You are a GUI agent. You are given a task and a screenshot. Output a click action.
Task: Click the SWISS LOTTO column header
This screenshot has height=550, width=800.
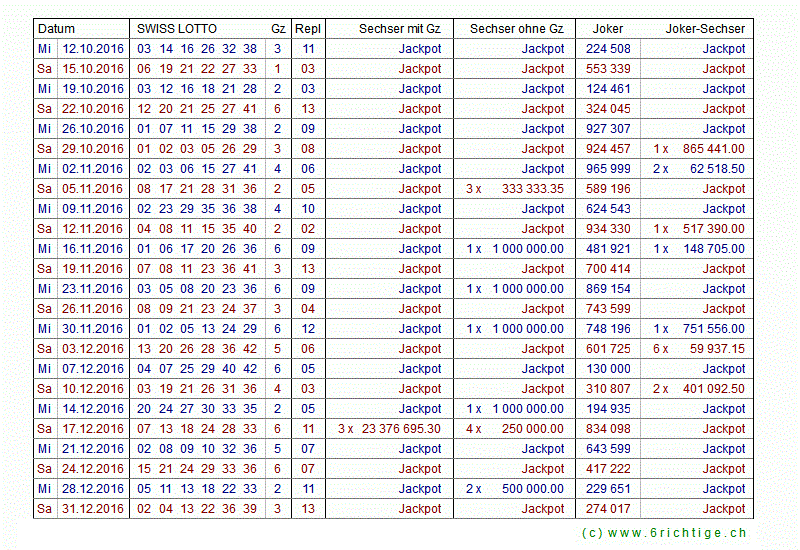pyautogui.click(x=177, y=29)
